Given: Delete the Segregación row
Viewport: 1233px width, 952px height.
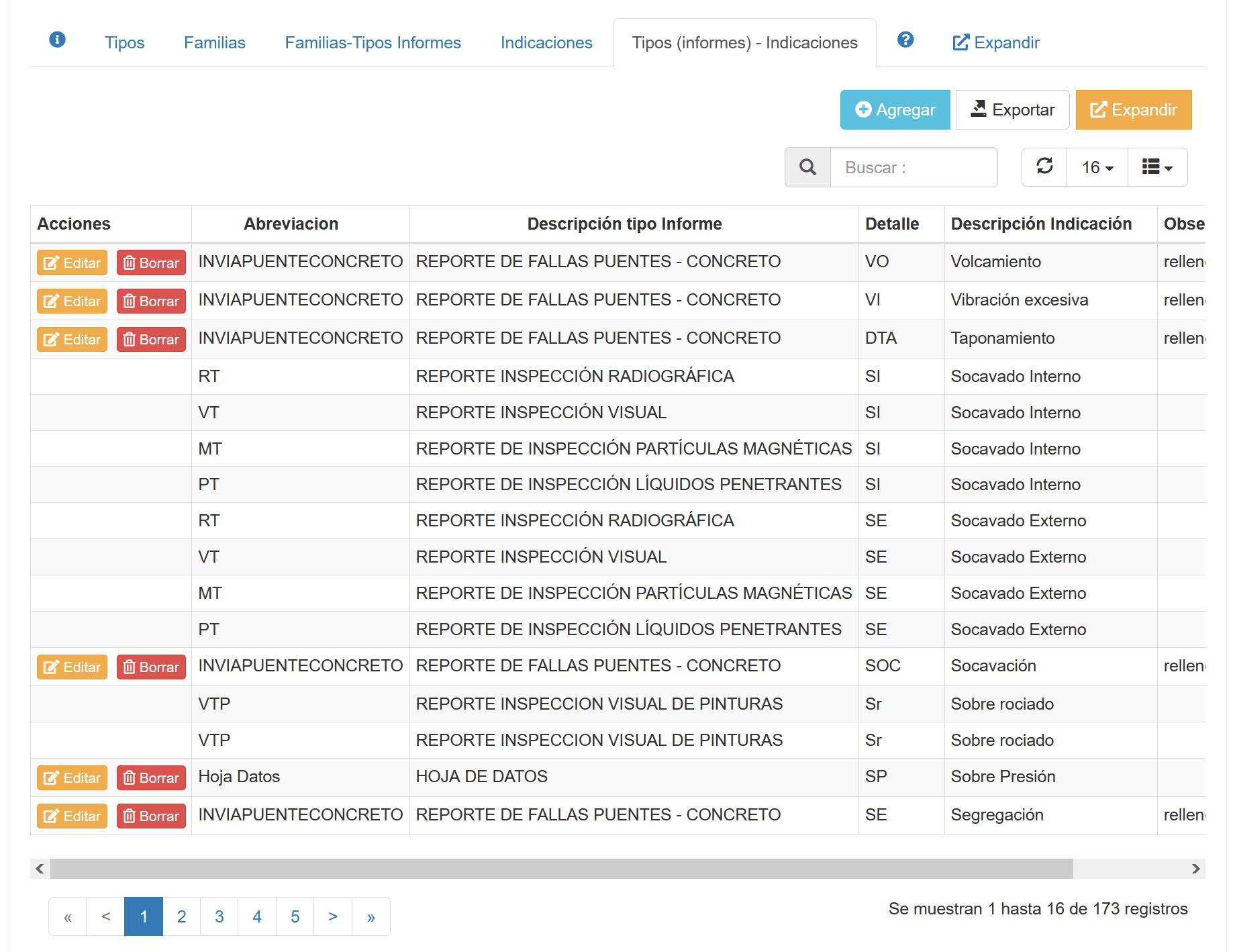Looking at the screenshot, I should (x=151, y=816).
